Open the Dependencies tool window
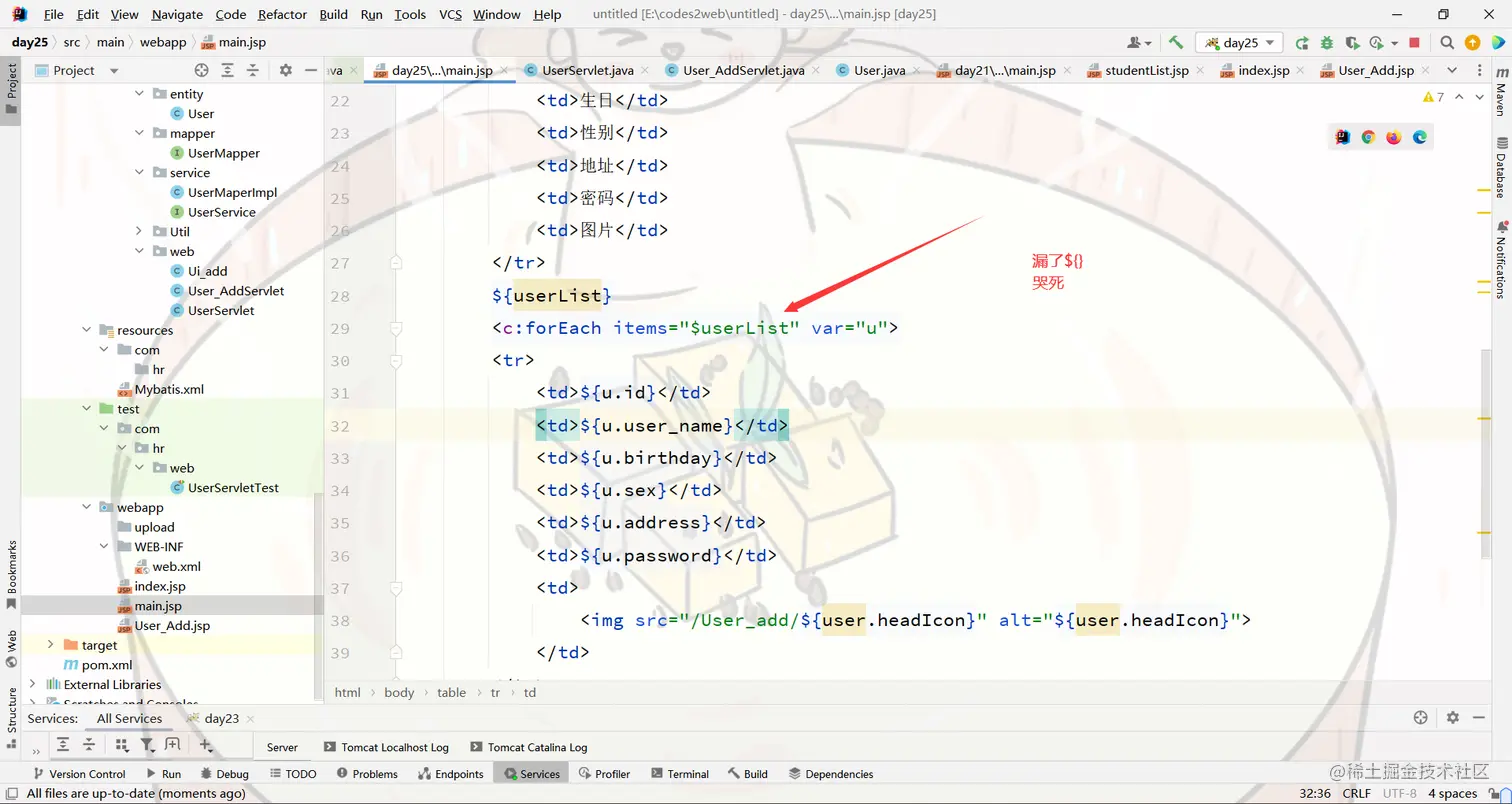 pos(831,774)
